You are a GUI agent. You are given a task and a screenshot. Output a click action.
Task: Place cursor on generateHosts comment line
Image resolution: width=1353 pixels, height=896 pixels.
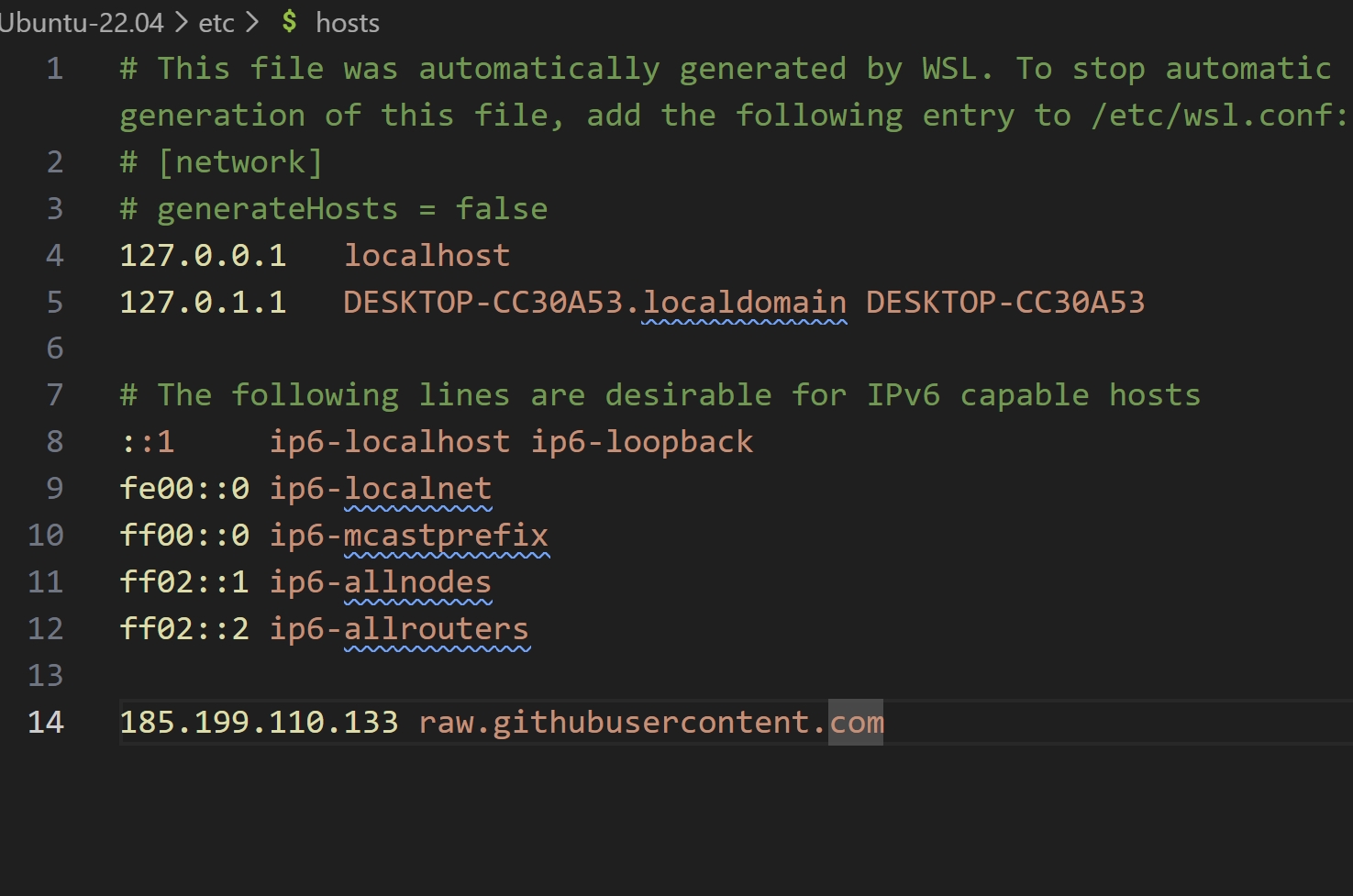tap(333, 209)
